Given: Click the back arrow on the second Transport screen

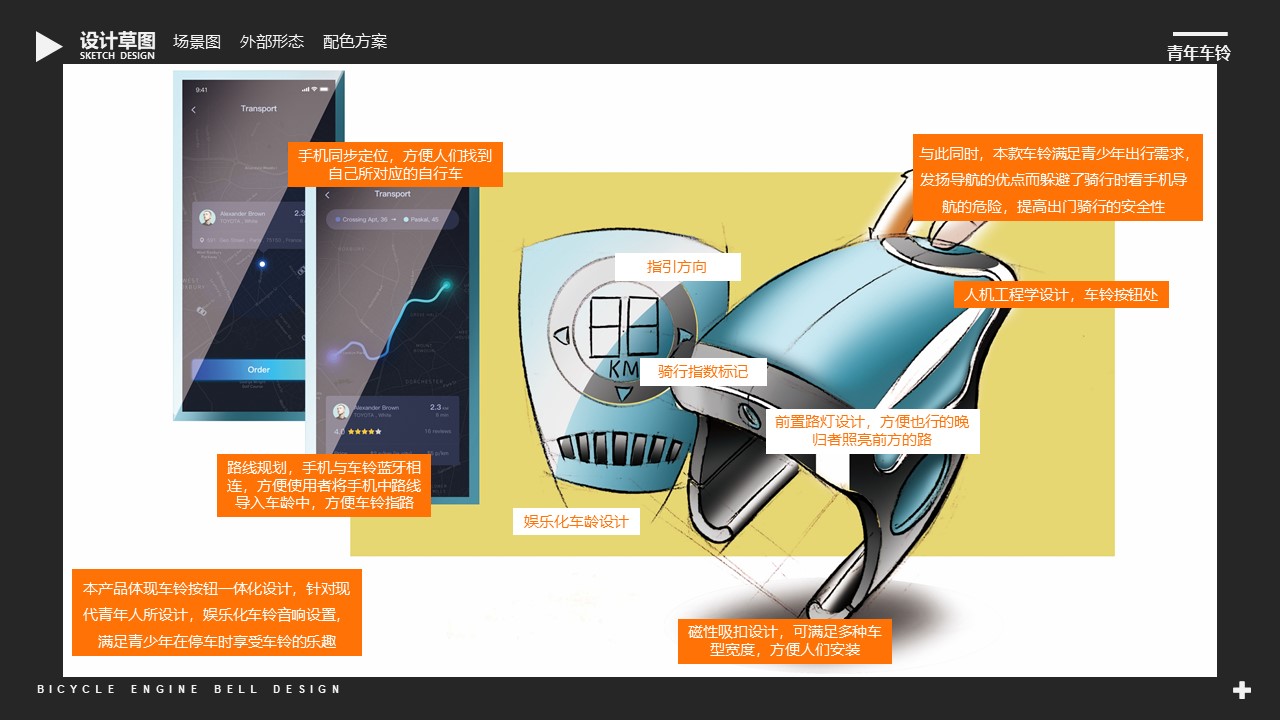Looking at the screenshot, I should pos(327,195).
